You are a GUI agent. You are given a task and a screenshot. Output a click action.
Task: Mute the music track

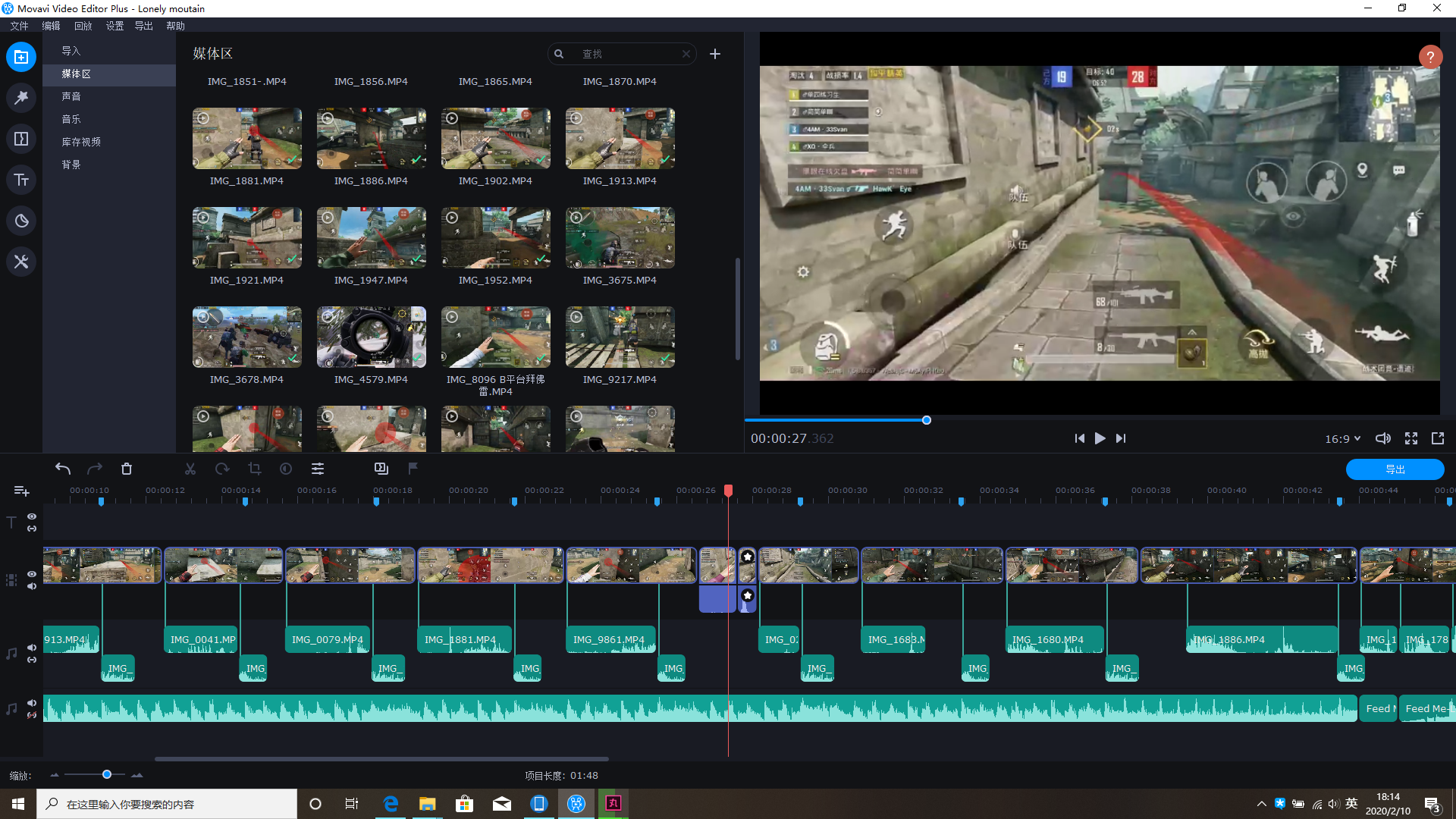click(x=32, y=703)
